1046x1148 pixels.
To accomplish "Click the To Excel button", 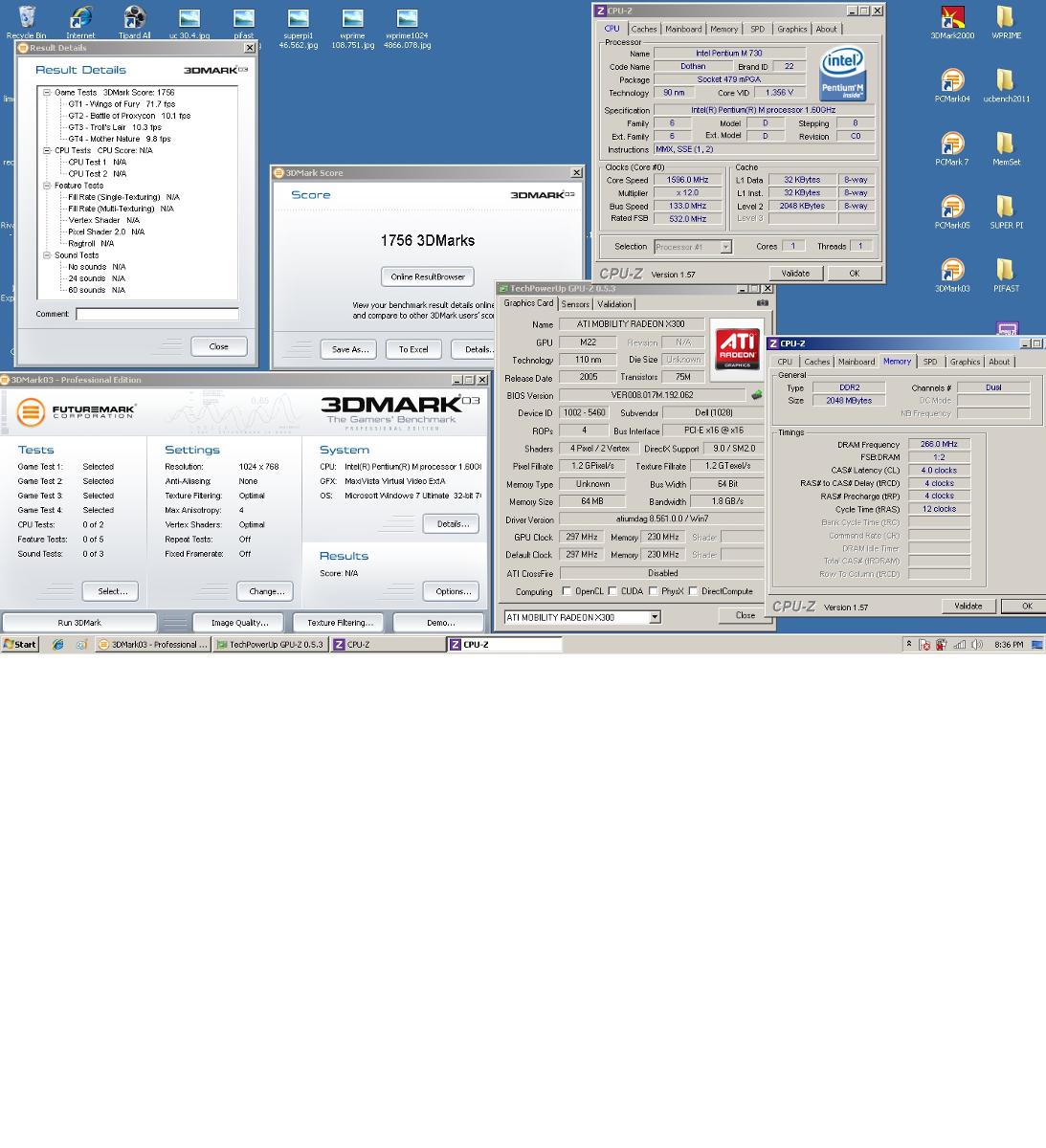I will click(413, 349).
